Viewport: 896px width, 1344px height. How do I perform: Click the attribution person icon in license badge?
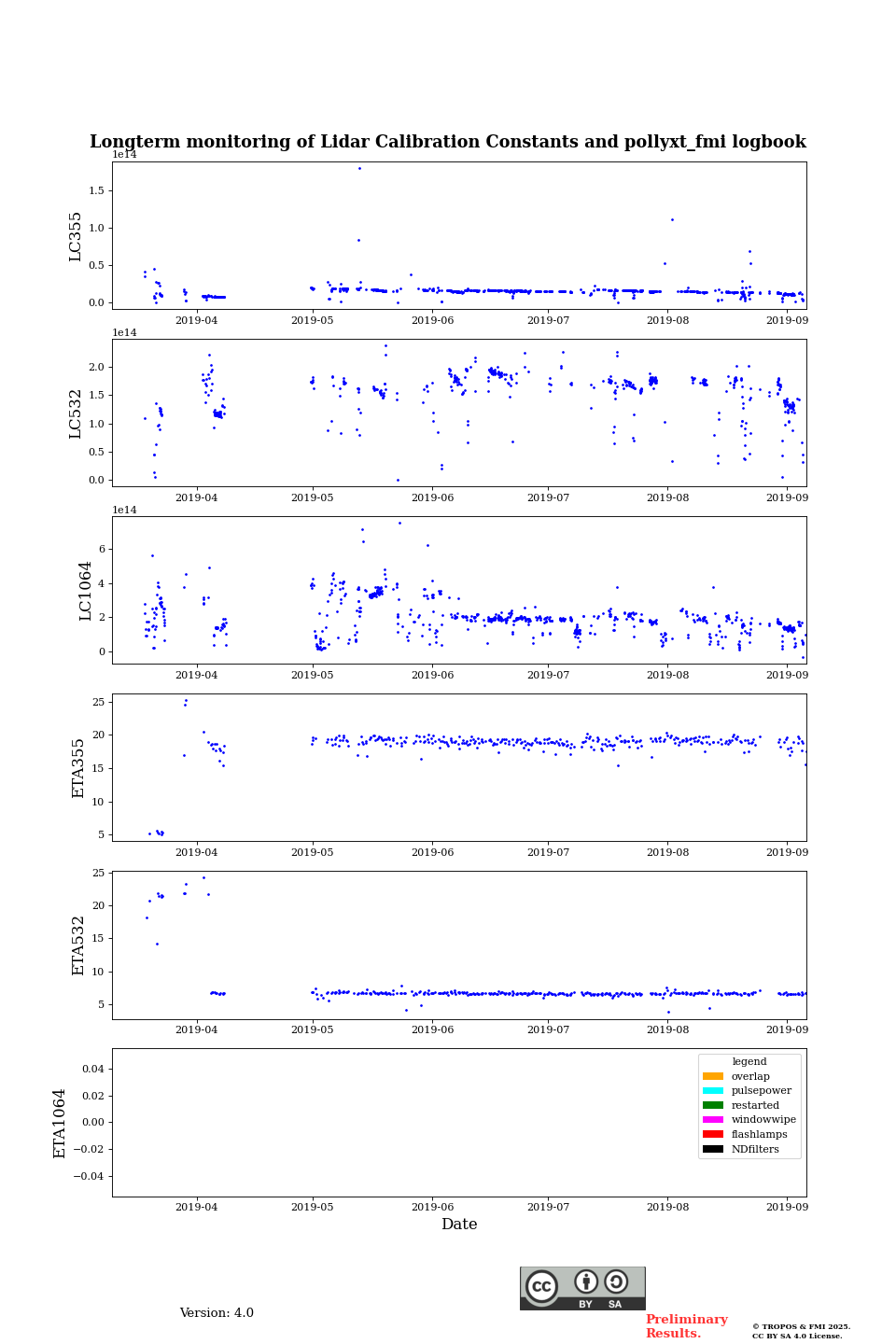pyautogui.click(x=586, y=1281)
